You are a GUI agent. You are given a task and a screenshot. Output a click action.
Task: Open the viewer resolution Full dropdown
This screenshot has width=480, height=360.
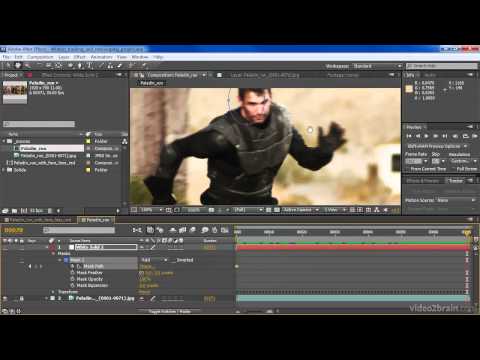[248, 210]
